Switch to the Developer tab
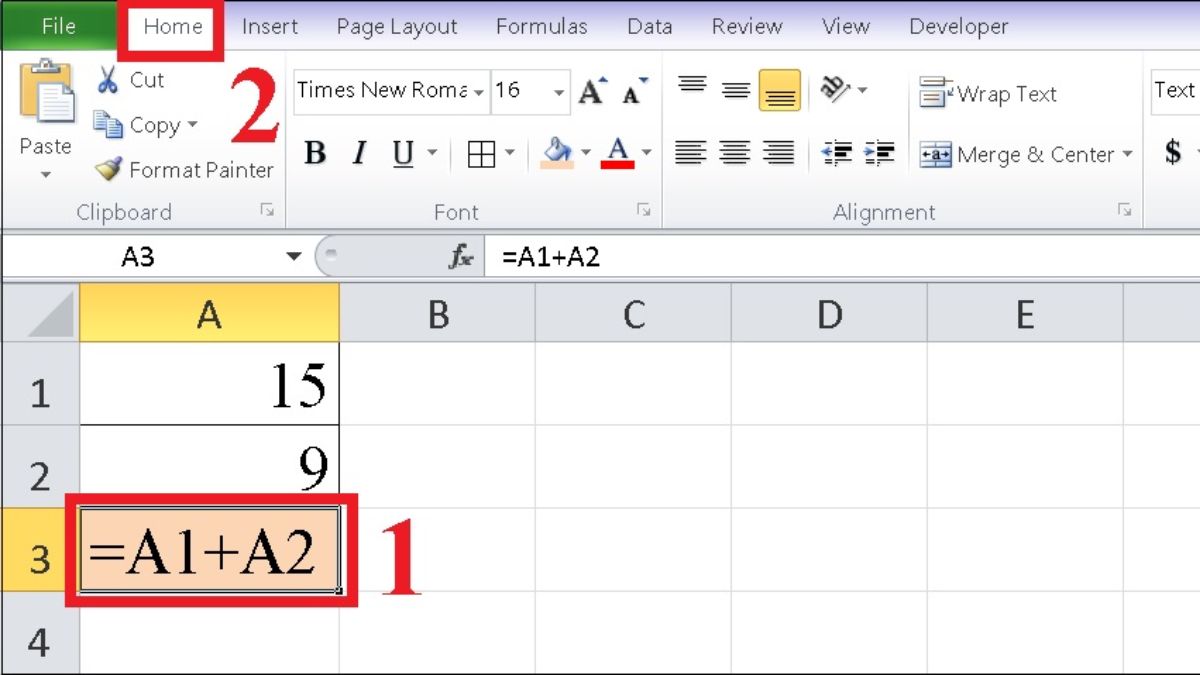1200x675 pixels. [961, 27]
